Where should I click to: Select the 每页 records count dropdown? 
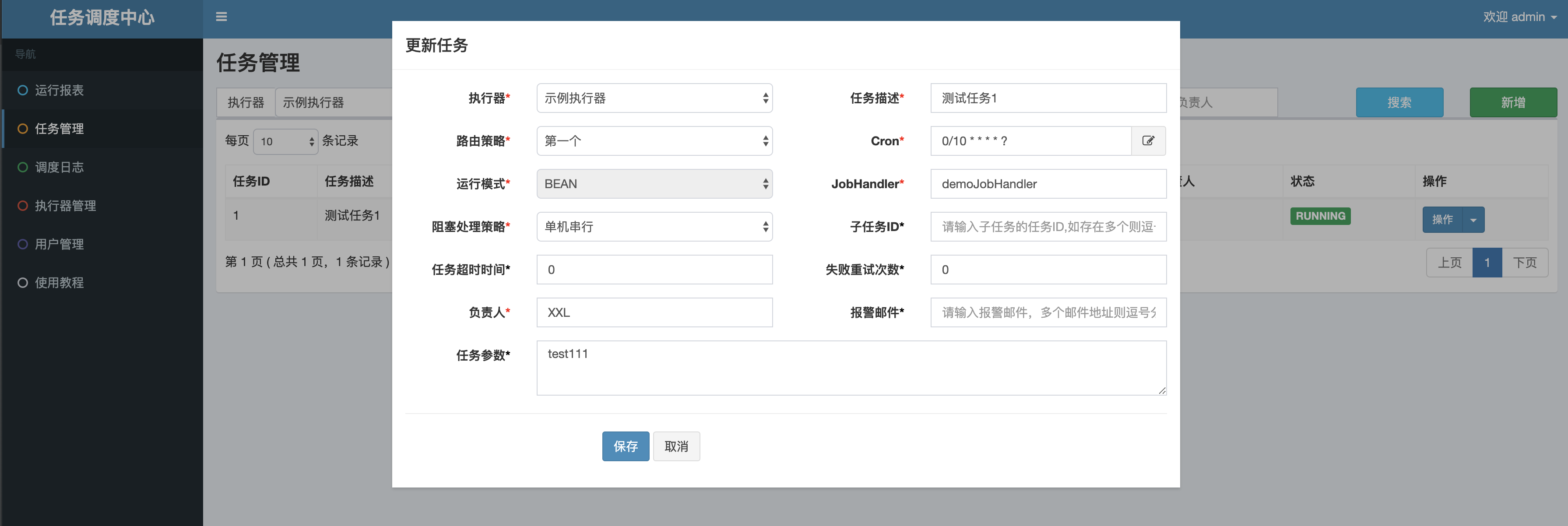point(285,141)
